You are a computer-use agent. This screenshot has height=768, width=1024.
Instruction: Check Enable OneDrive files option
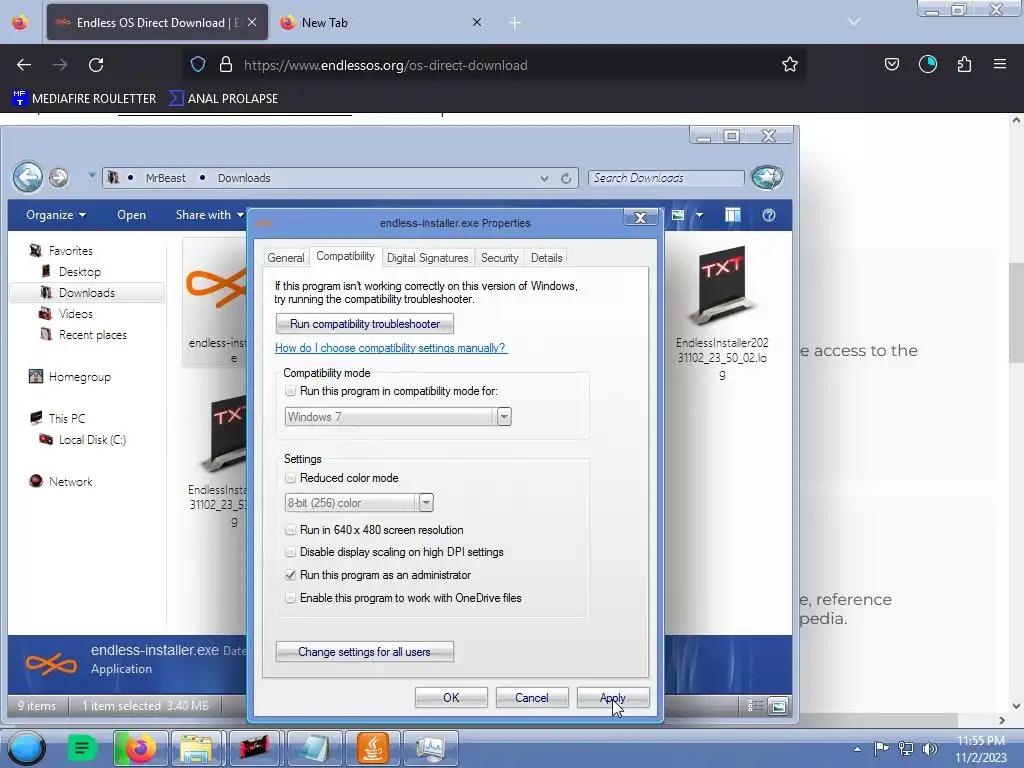click(x=291, y=598)
